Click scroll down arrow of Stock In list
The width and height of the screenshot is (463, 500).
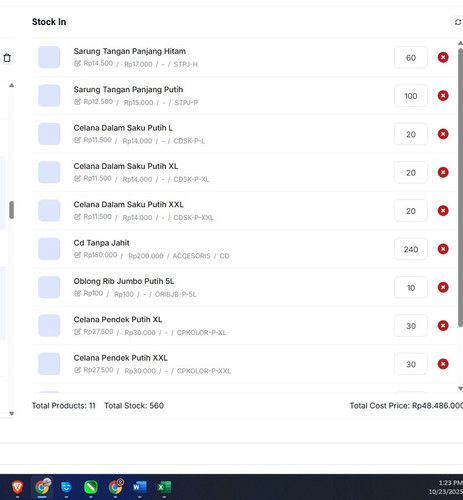coord(460,389)
